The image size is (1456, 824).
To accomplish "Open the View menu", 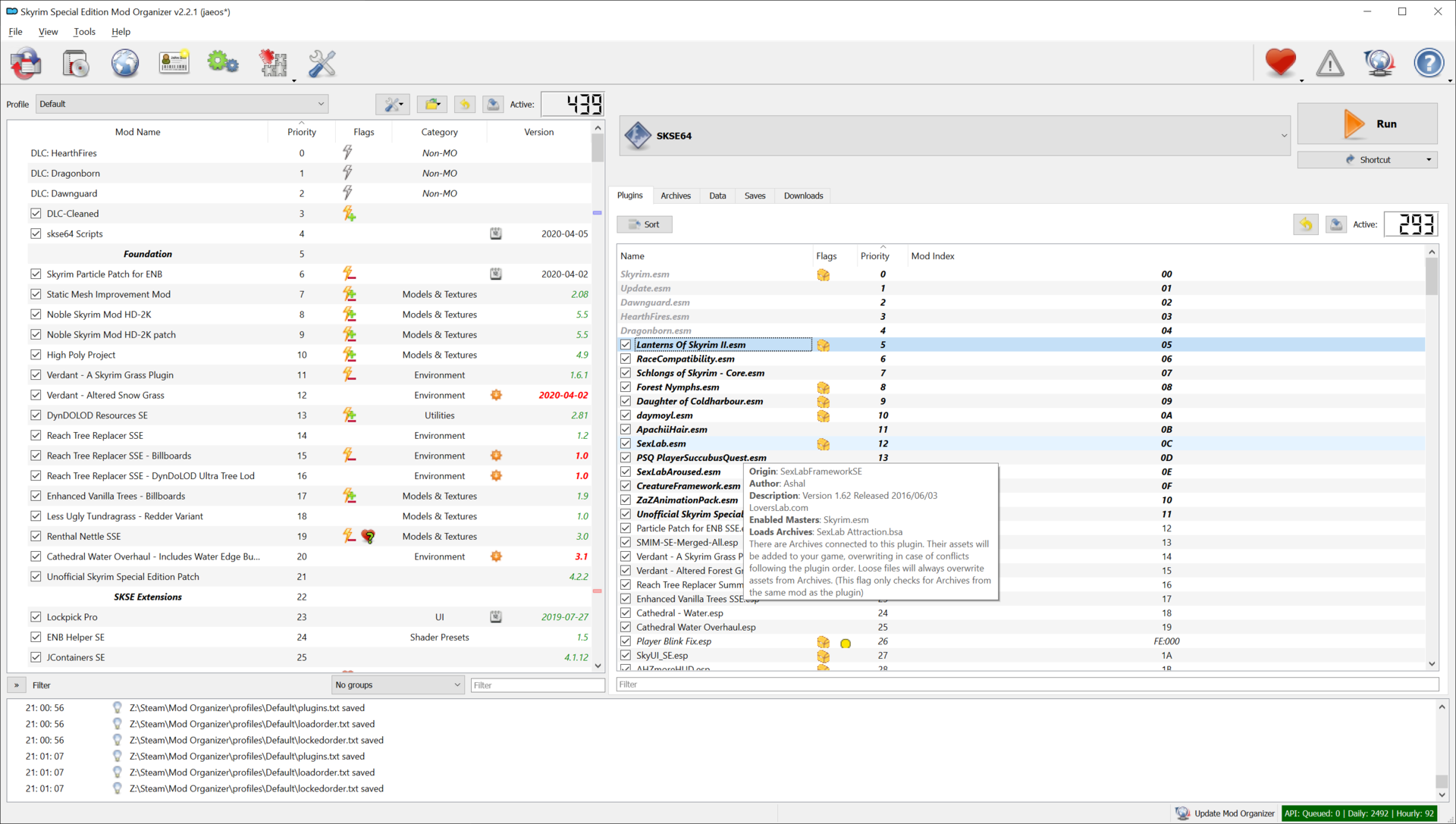I will pyautogui.click(x=48, y=32).
